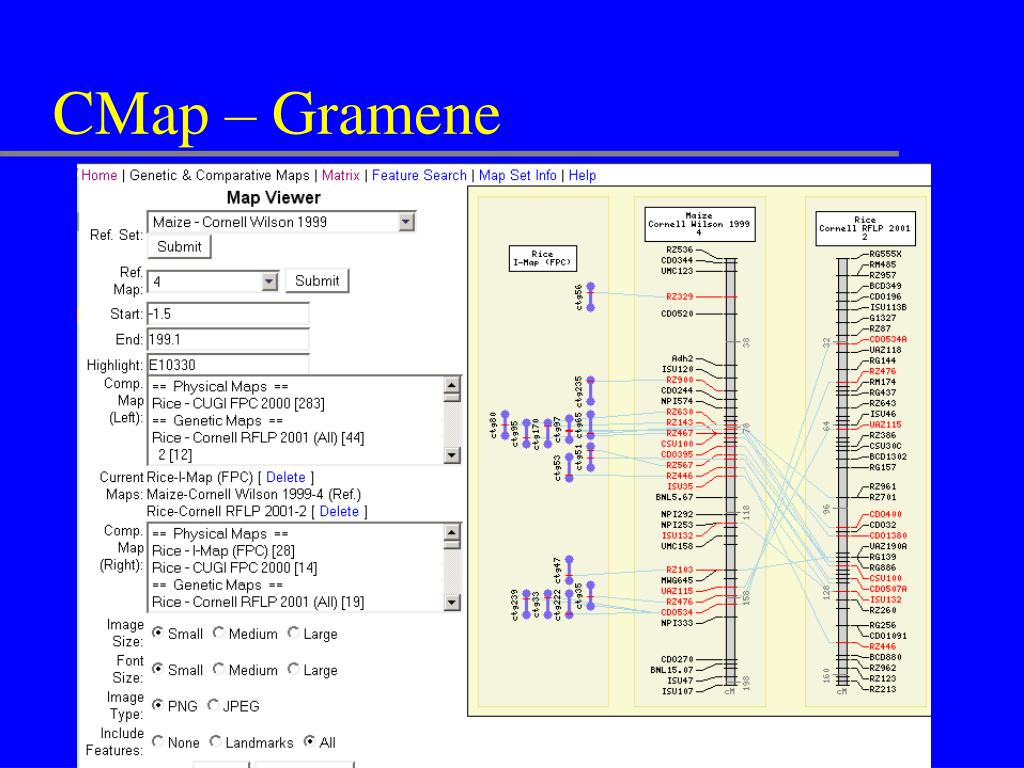The height and width of the screenshot is (768, 1024).
Task: Select Large image size radio button
Action: pyautogui.click(x=294, y=633)
